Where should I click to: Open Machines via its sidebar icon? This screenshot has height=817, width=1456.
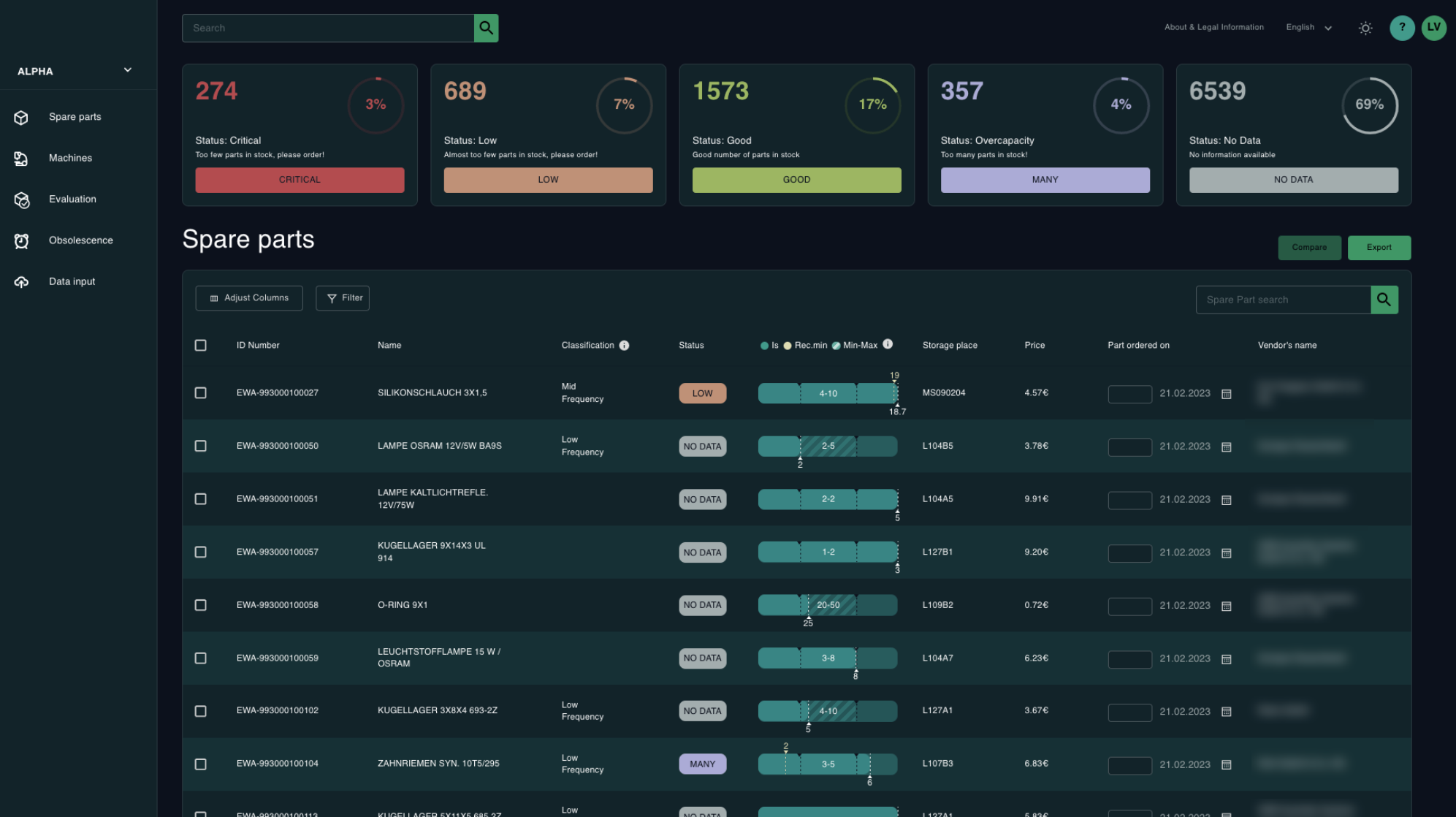tap(21, 159)
